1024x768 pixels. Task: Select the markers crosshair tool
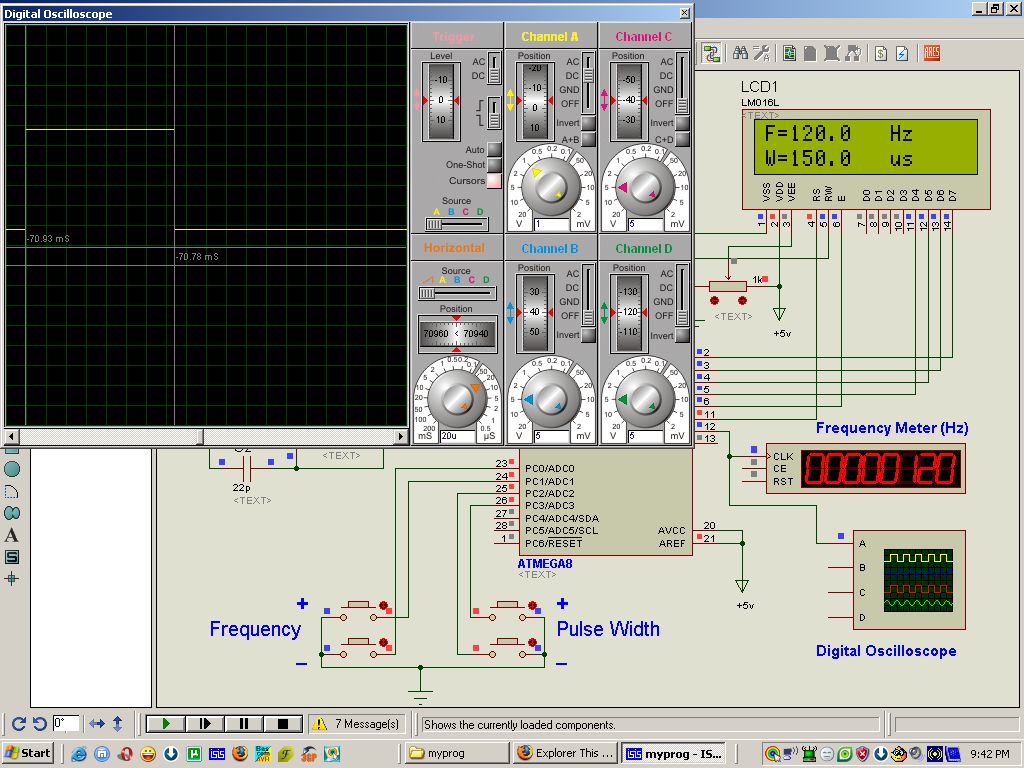click(x=12, y=579)
